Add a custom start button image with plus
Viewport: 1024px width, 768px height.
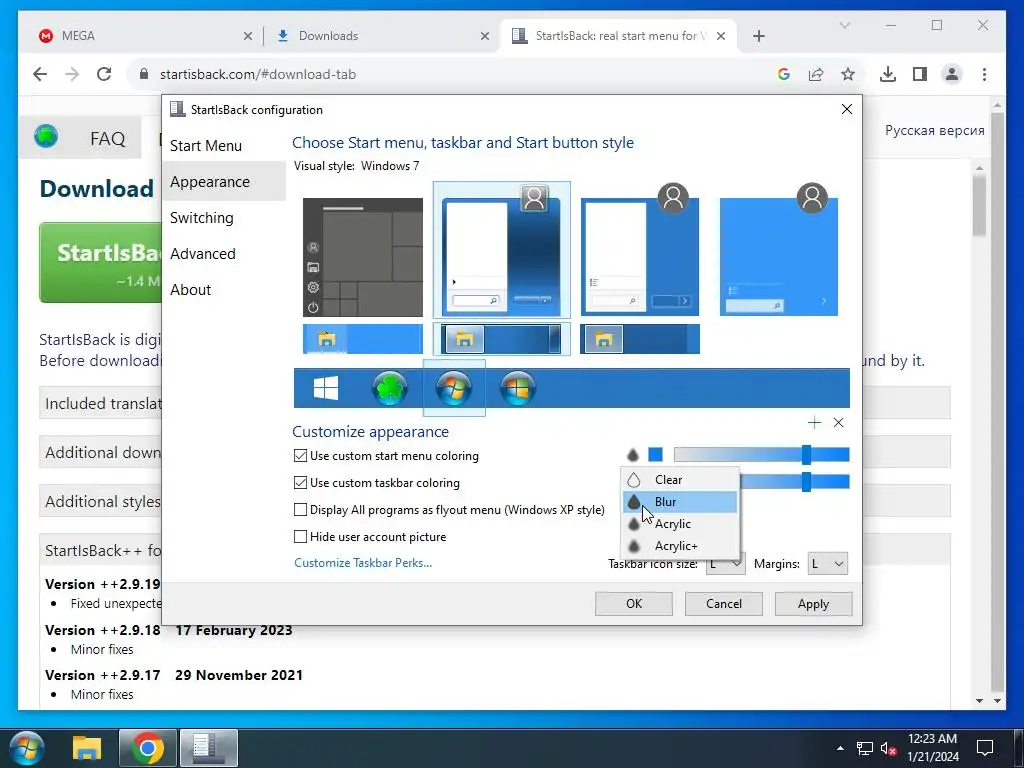tap(814, 423)
